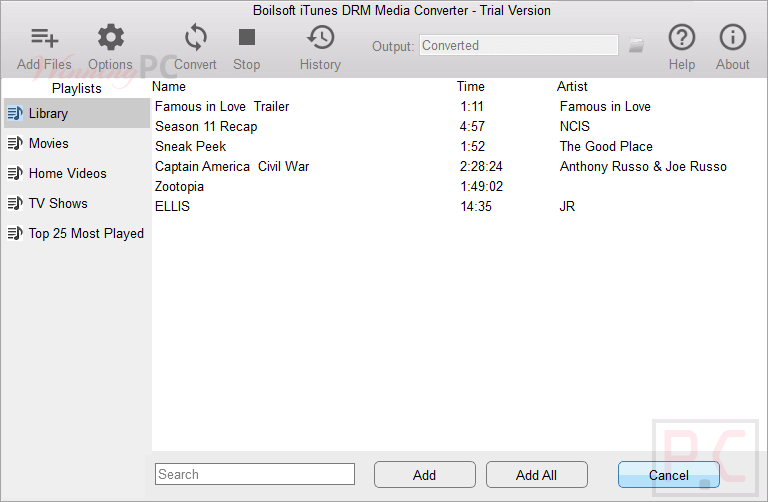Click the Add button
Image resolution: width=768 pixels, height=502 pixels.
click(x=425, y=475)
